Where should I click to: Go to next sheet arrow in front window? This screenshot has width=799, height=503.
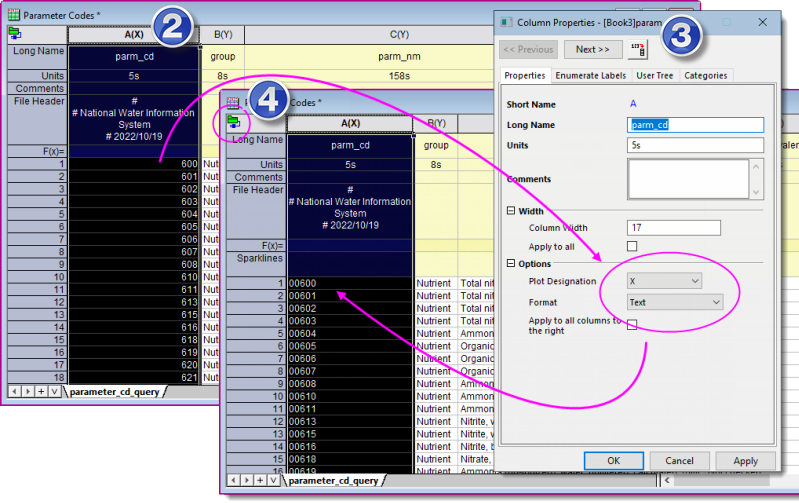(247, 480)
